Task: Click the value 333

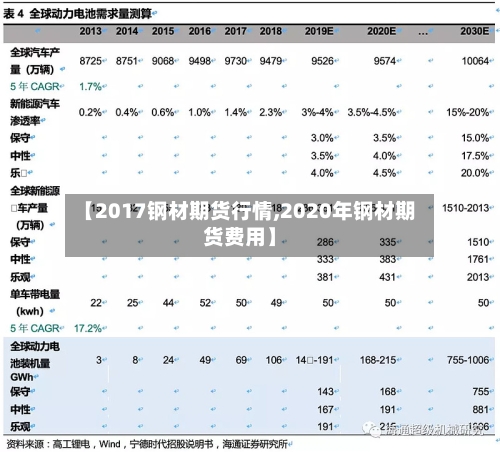Action: pyautogui.click(x=325, y=259)
